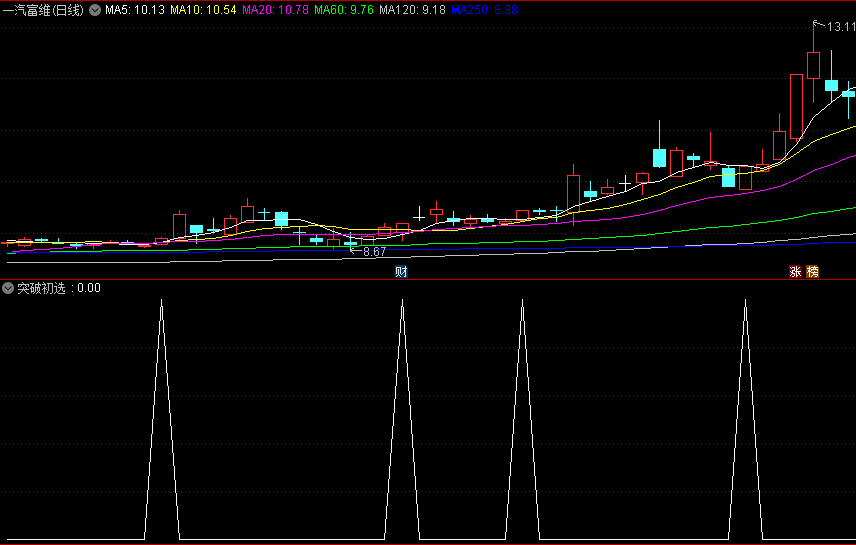Click the MA60: 9.76 label
This screenshot has width=856, height=545.
(344, 10)
